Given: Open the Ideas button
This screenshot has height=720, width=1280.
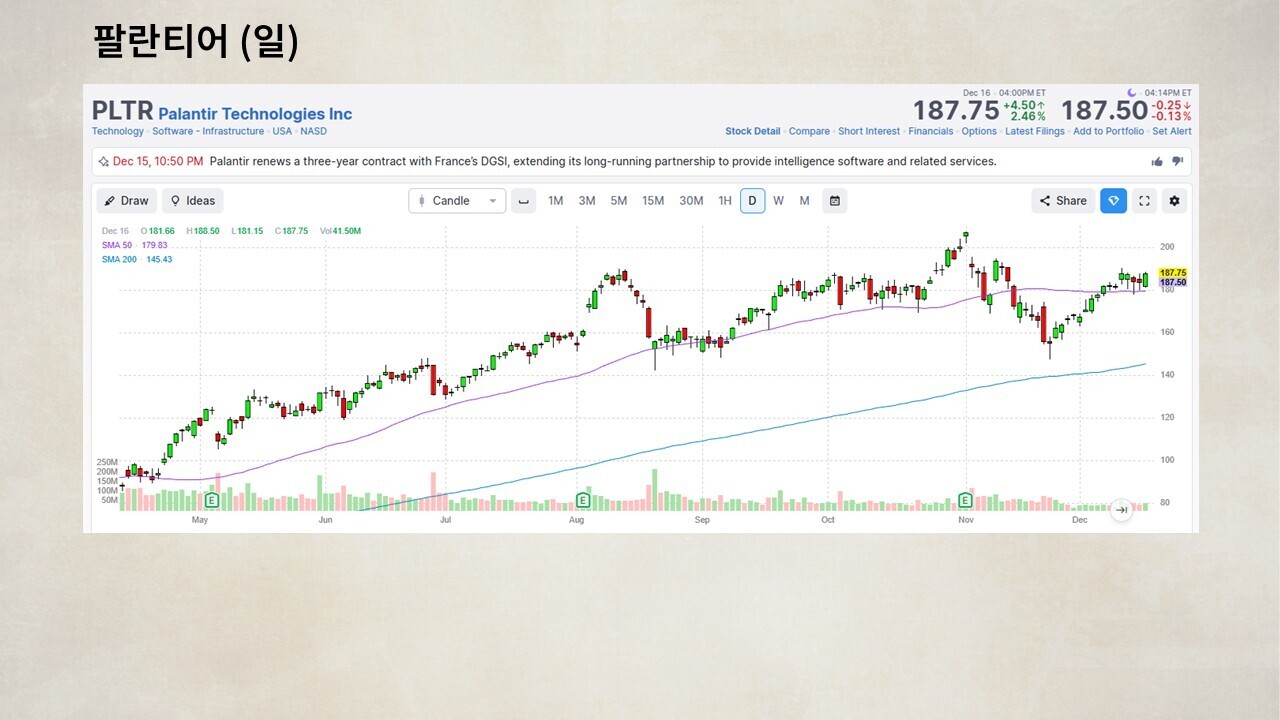Looking at the screenshot, I should [x=193, y=201].
